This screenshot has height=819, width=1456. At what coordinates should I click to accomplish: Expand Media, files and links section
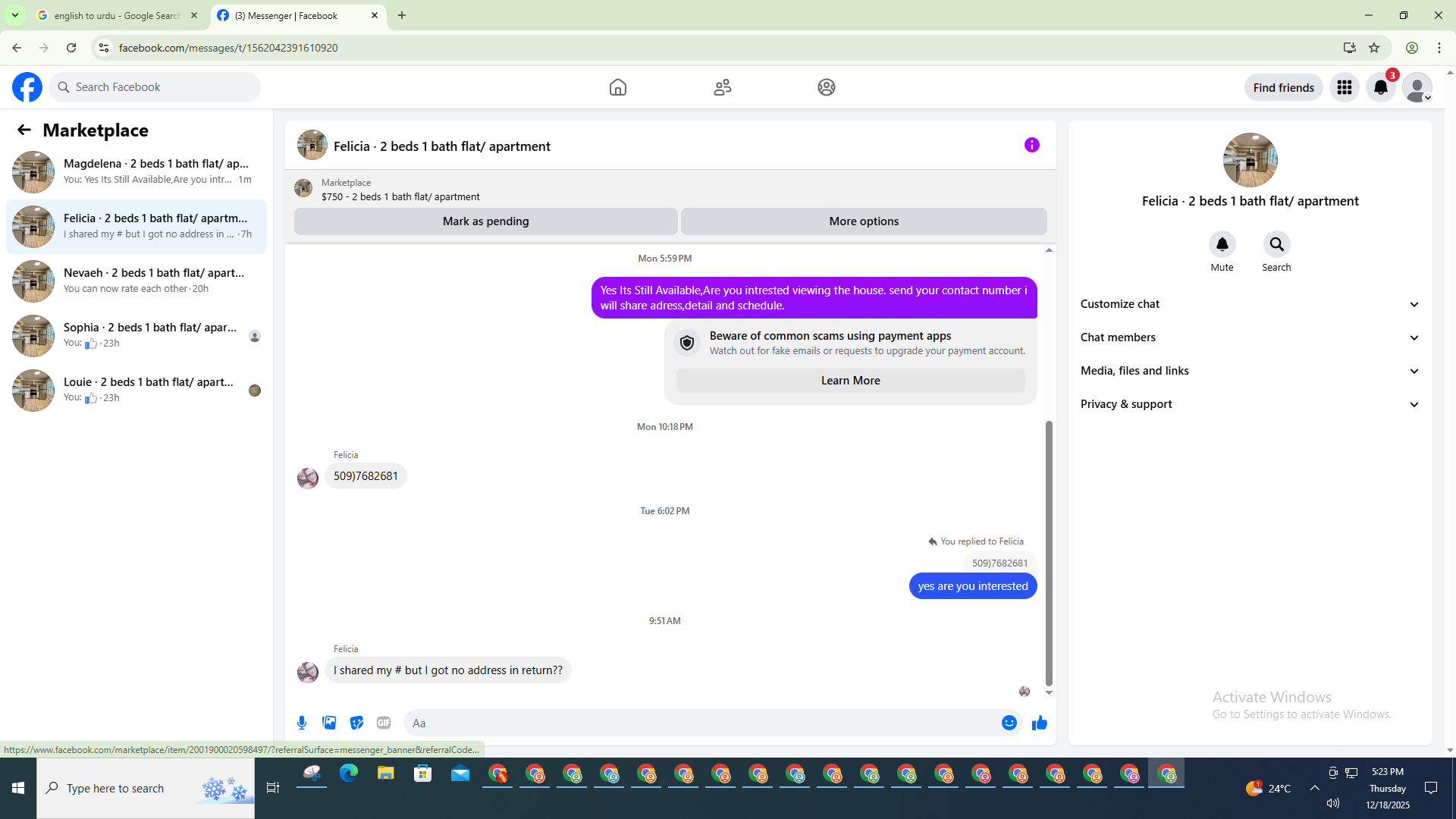(x=1250, y=371)
